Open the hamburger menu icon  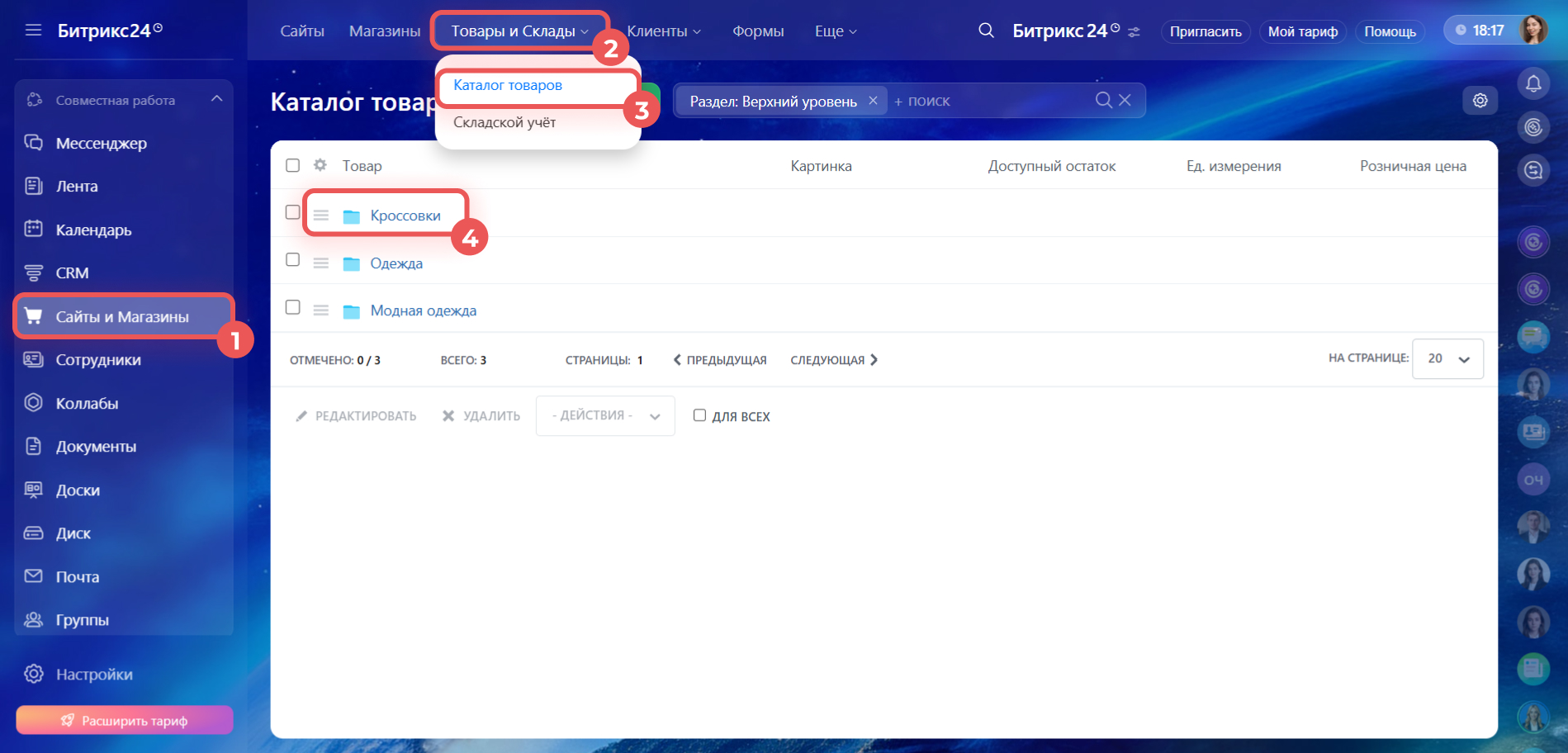tap(33, 31)
